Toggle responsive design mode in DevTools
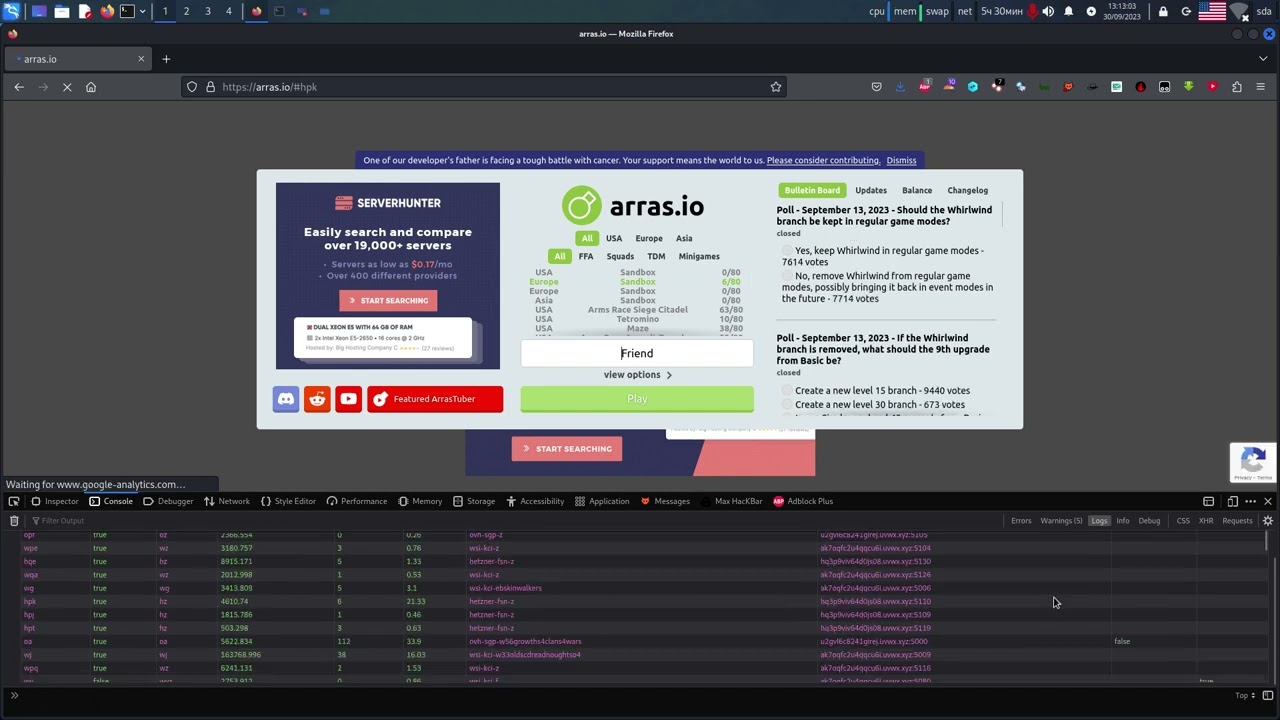 click(x=1233, y=501)
